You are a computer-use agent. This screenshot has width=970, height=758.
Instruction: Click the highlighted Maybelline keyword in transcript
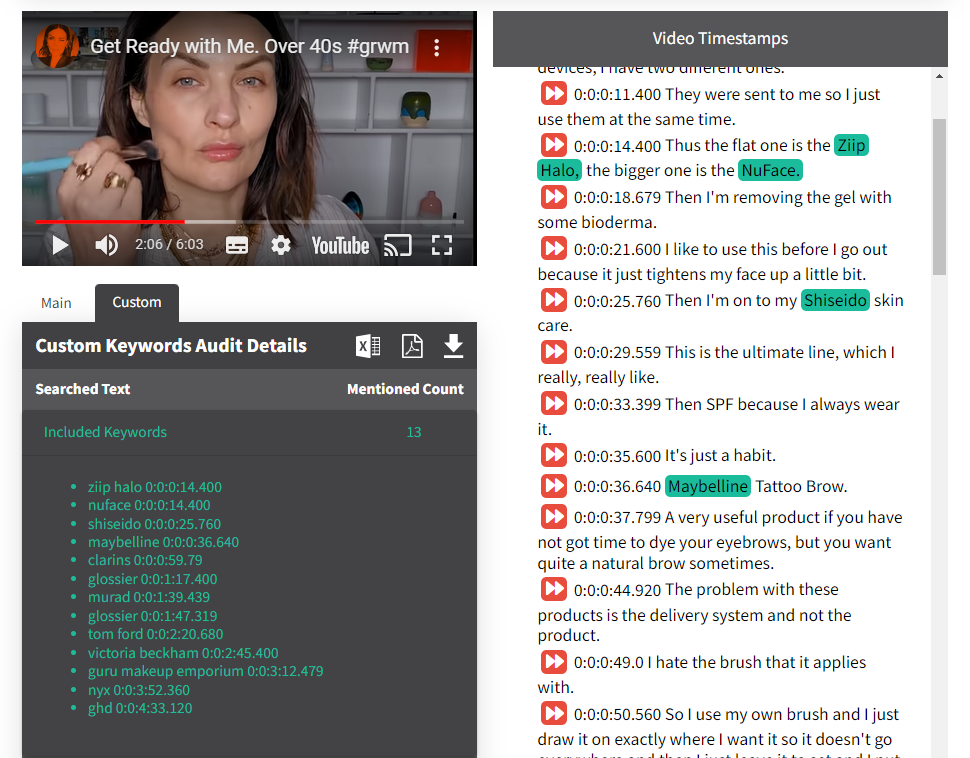pyautogui.click(x=708, y=486)
